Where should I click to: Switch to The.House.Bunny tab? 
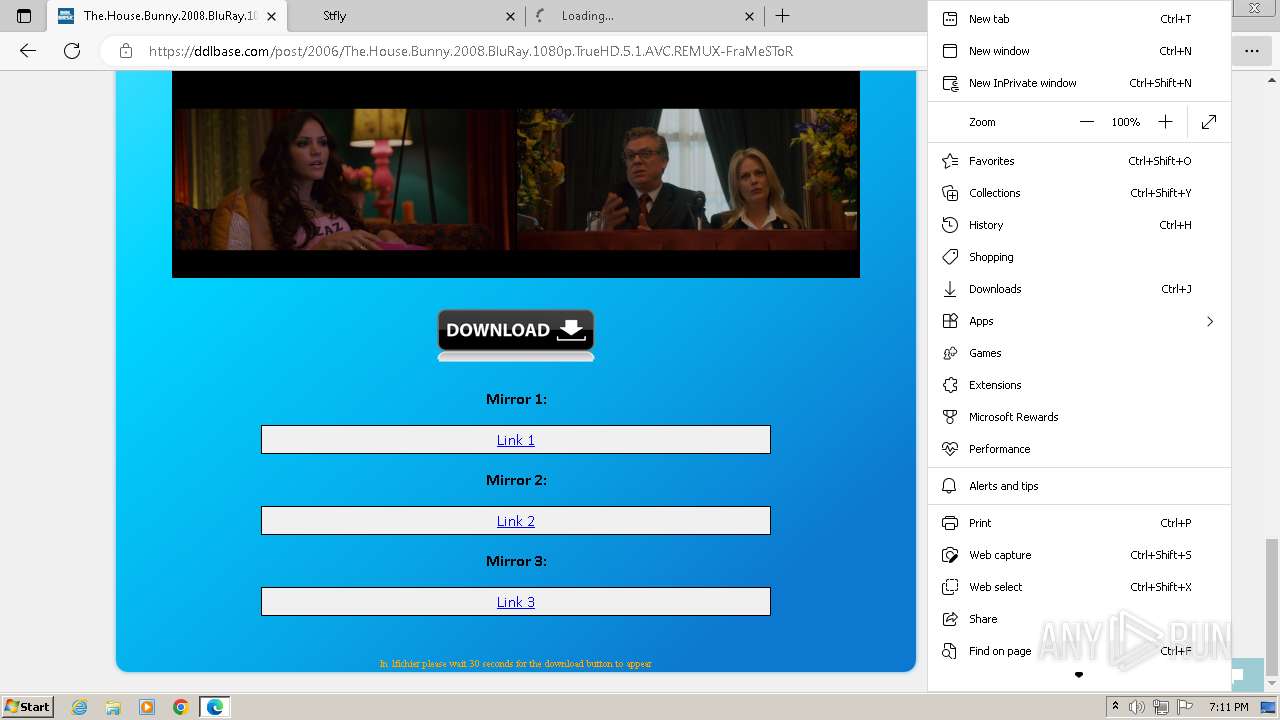pos(166,16)
